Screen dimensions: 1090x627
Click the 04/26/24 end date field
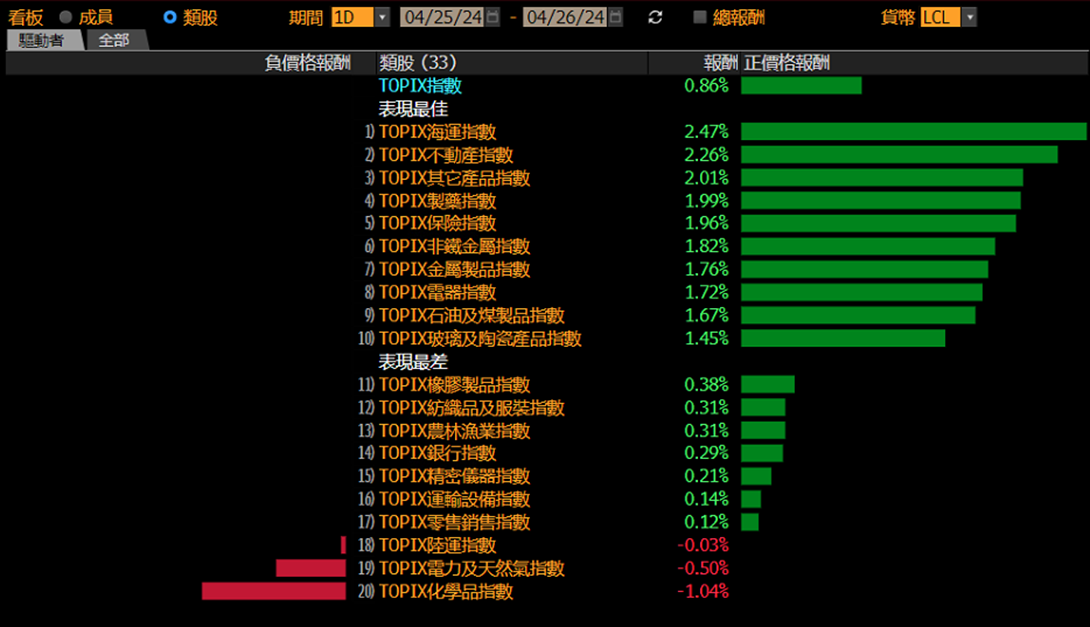point(565,17)
